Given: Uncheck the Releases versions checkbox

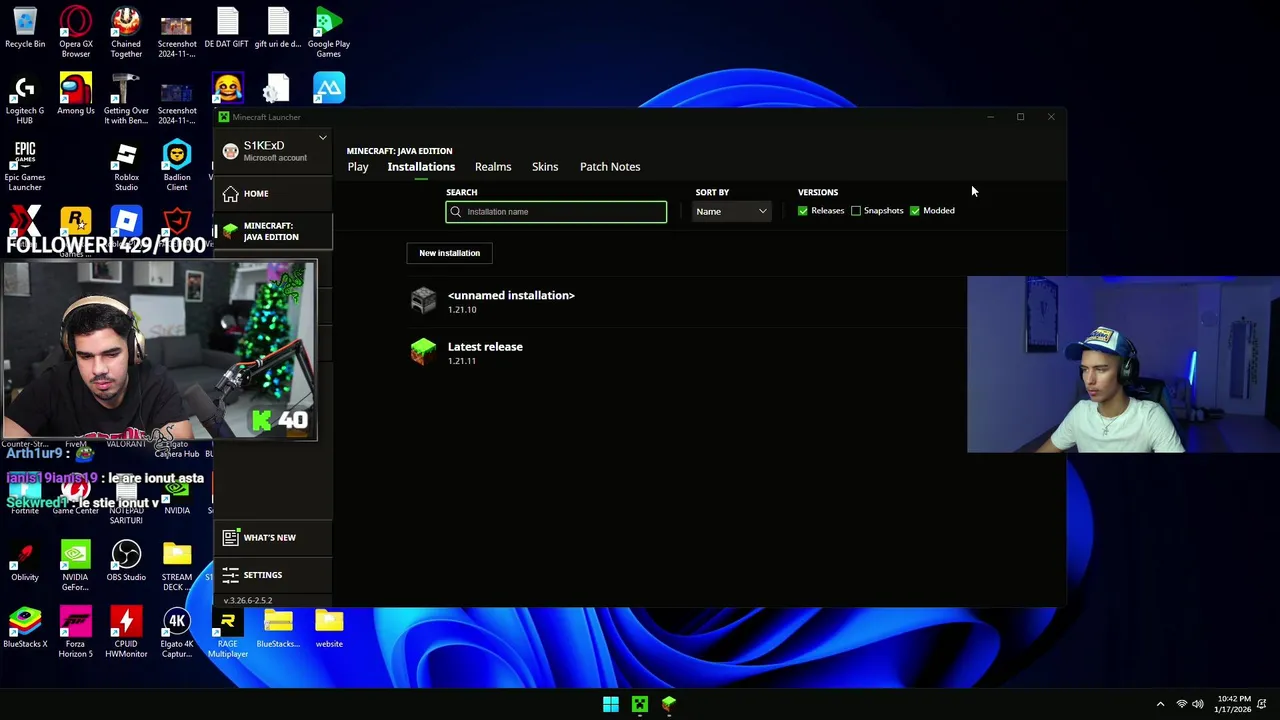Looking at the screenshot, I should 803,211.
